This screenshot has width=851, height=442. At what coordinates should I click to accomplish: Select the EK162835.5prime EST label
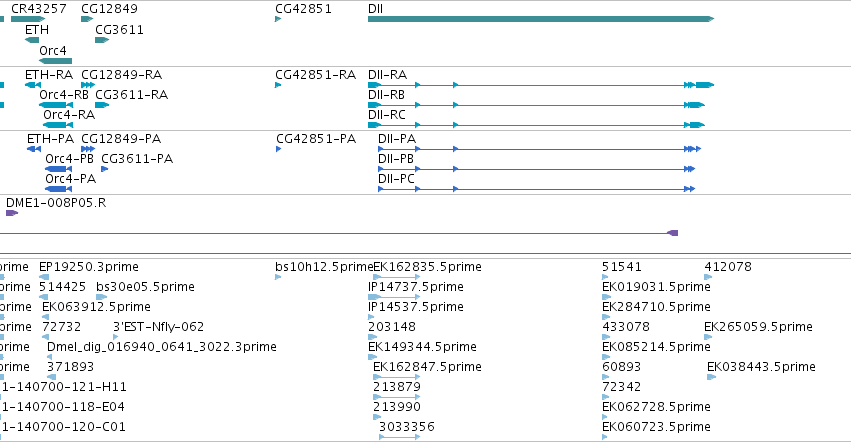pyautogui.click(x=428, y=267)
